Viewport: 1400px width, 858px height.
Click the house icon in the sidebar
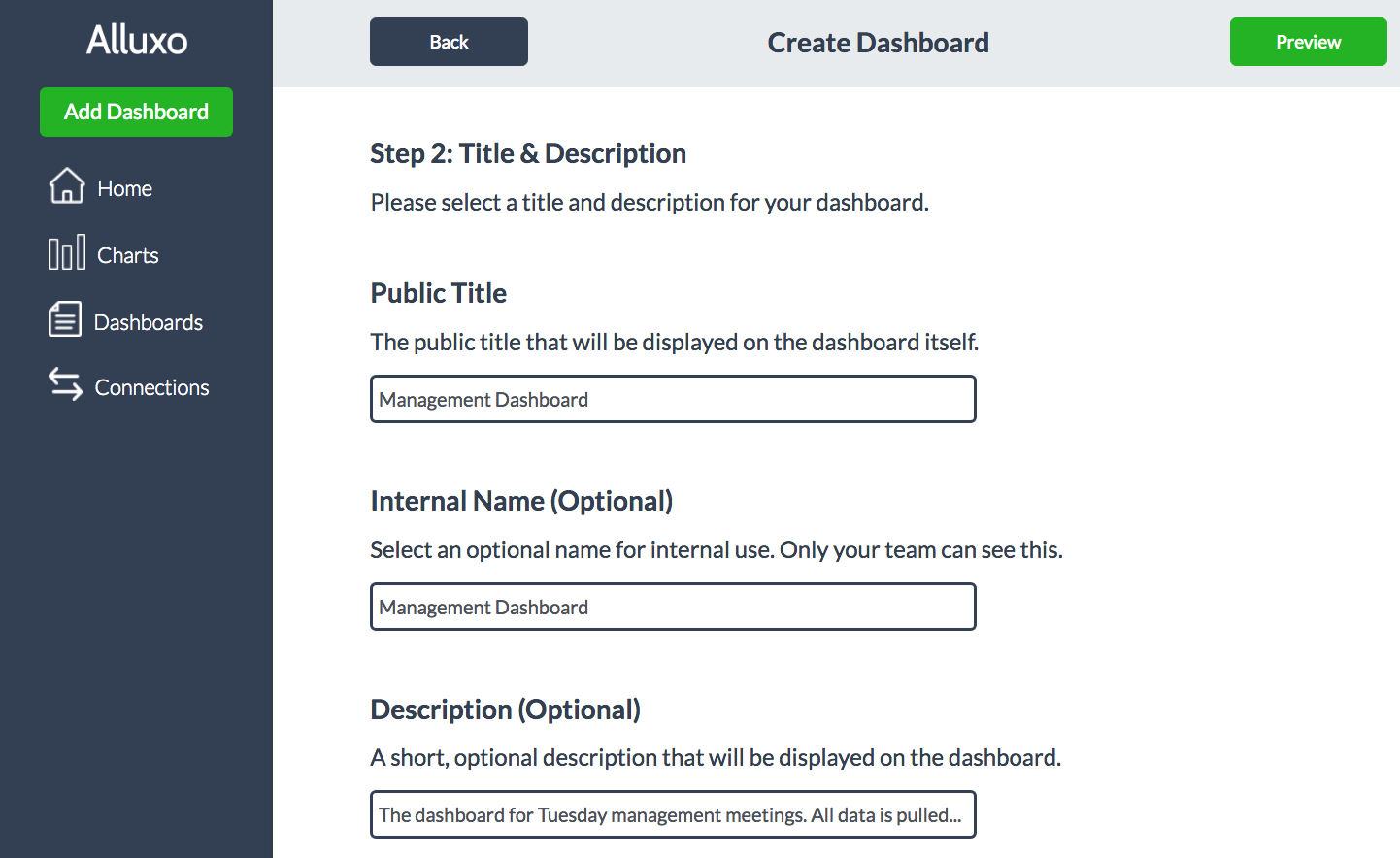[67, 185]
